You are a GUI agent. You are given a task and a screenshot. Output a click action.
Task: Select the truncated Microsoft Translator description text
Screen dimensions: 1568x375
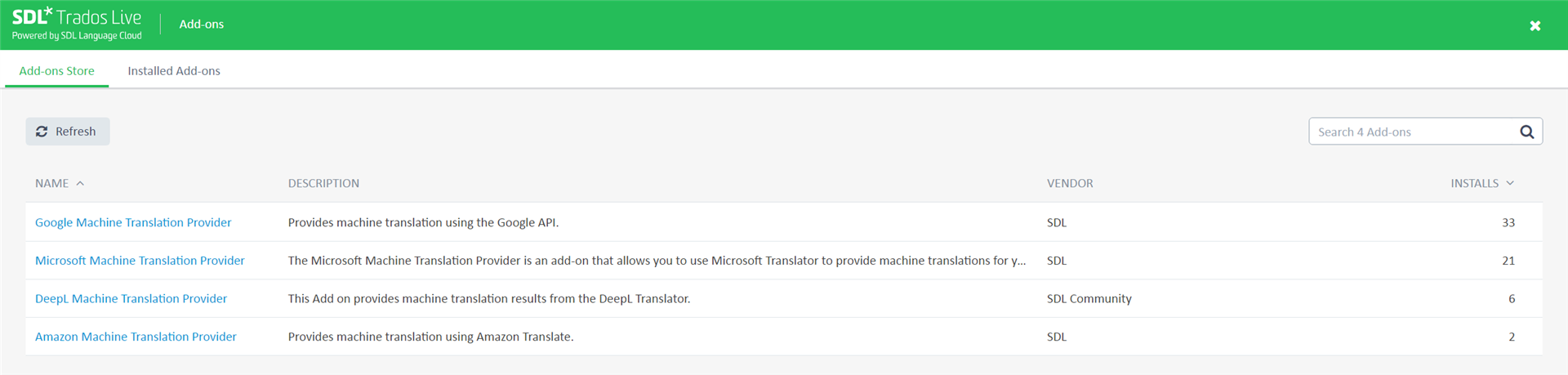click(x=657, y=261)
